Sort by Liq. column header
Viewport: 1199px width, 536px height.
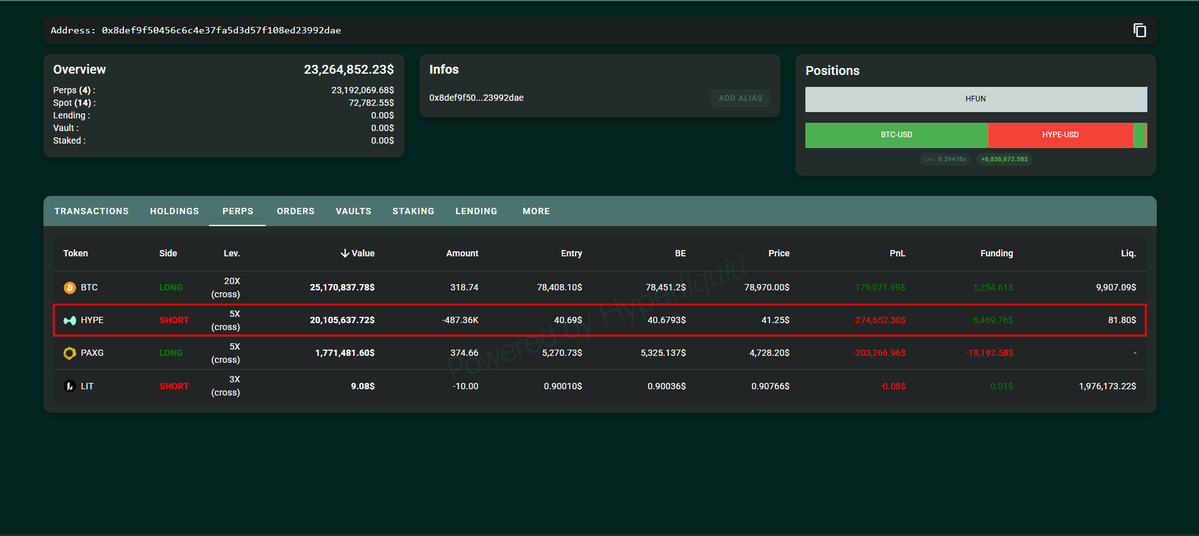click(1129, 253)
